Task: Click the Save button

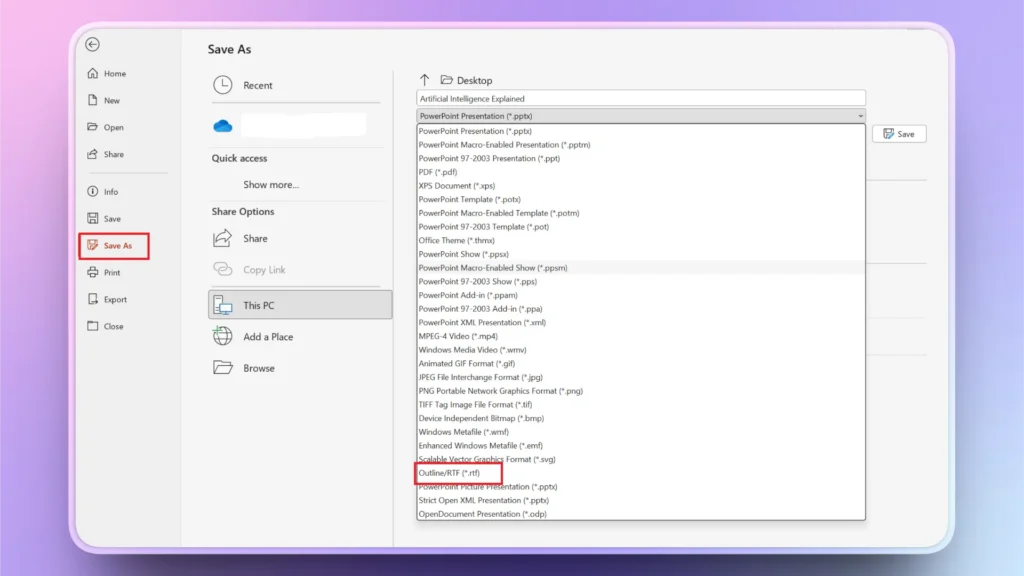Action: (899, 134)
